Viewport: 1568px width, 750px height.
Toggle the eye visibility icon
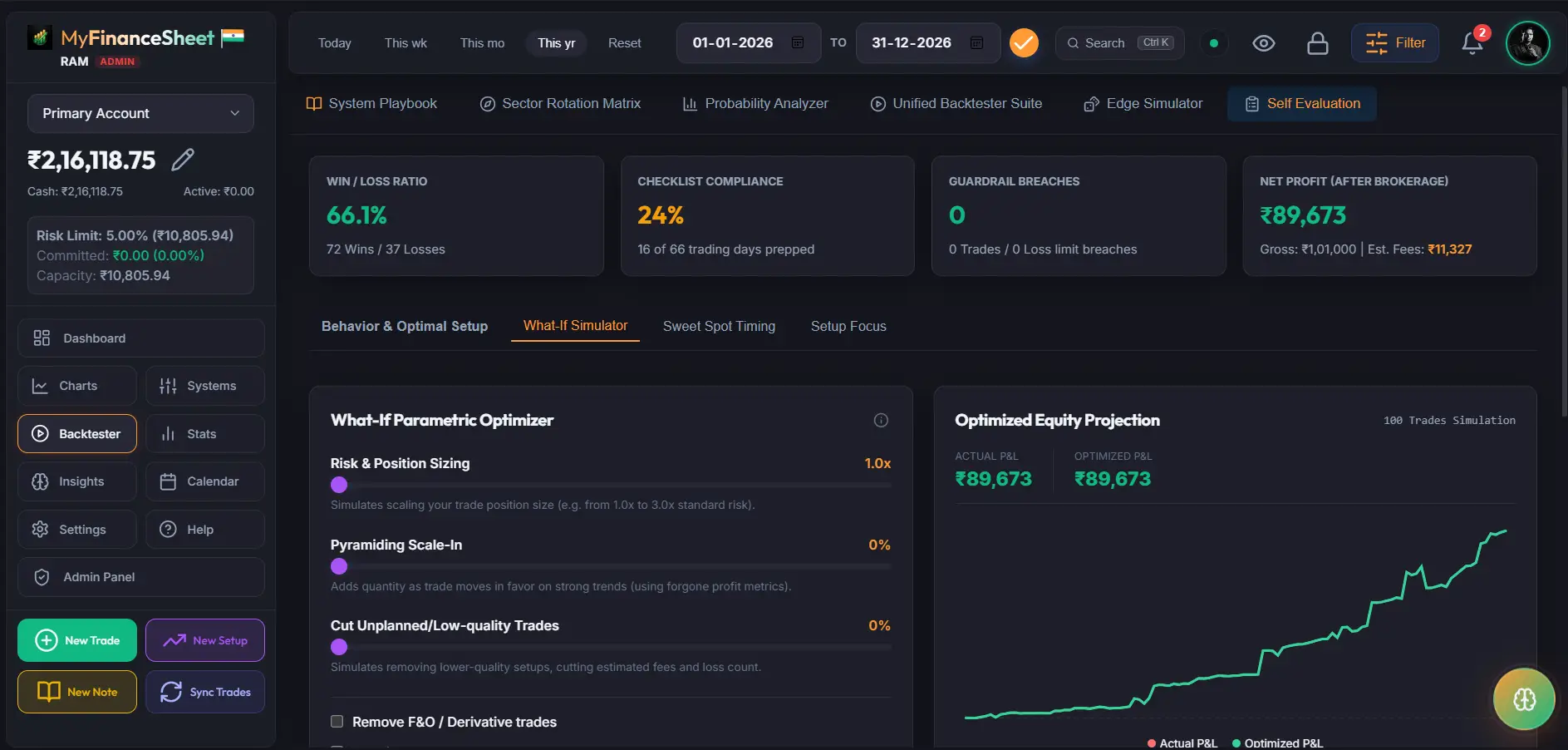click(1264, 43)
